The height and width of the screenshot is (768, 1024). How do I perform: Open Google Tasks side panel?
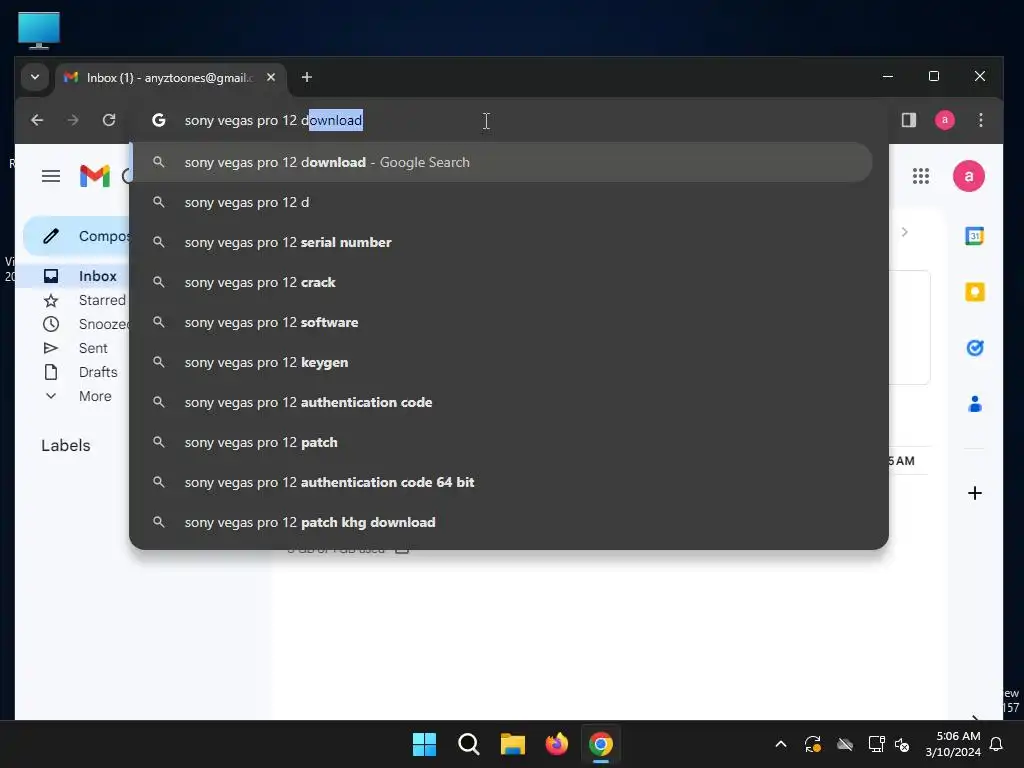[974, 348]
